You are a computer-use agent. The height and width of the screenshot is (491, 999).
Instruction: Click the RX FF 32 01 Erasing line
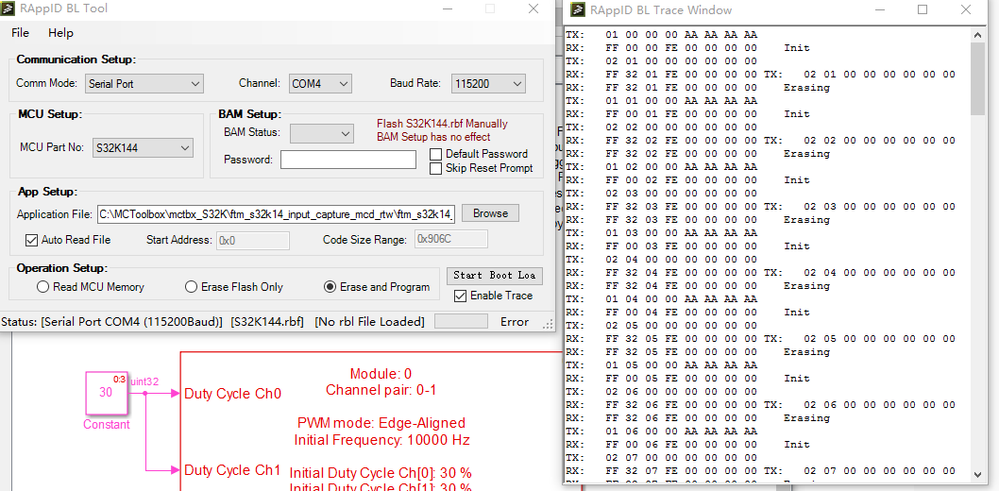point(698,87)
